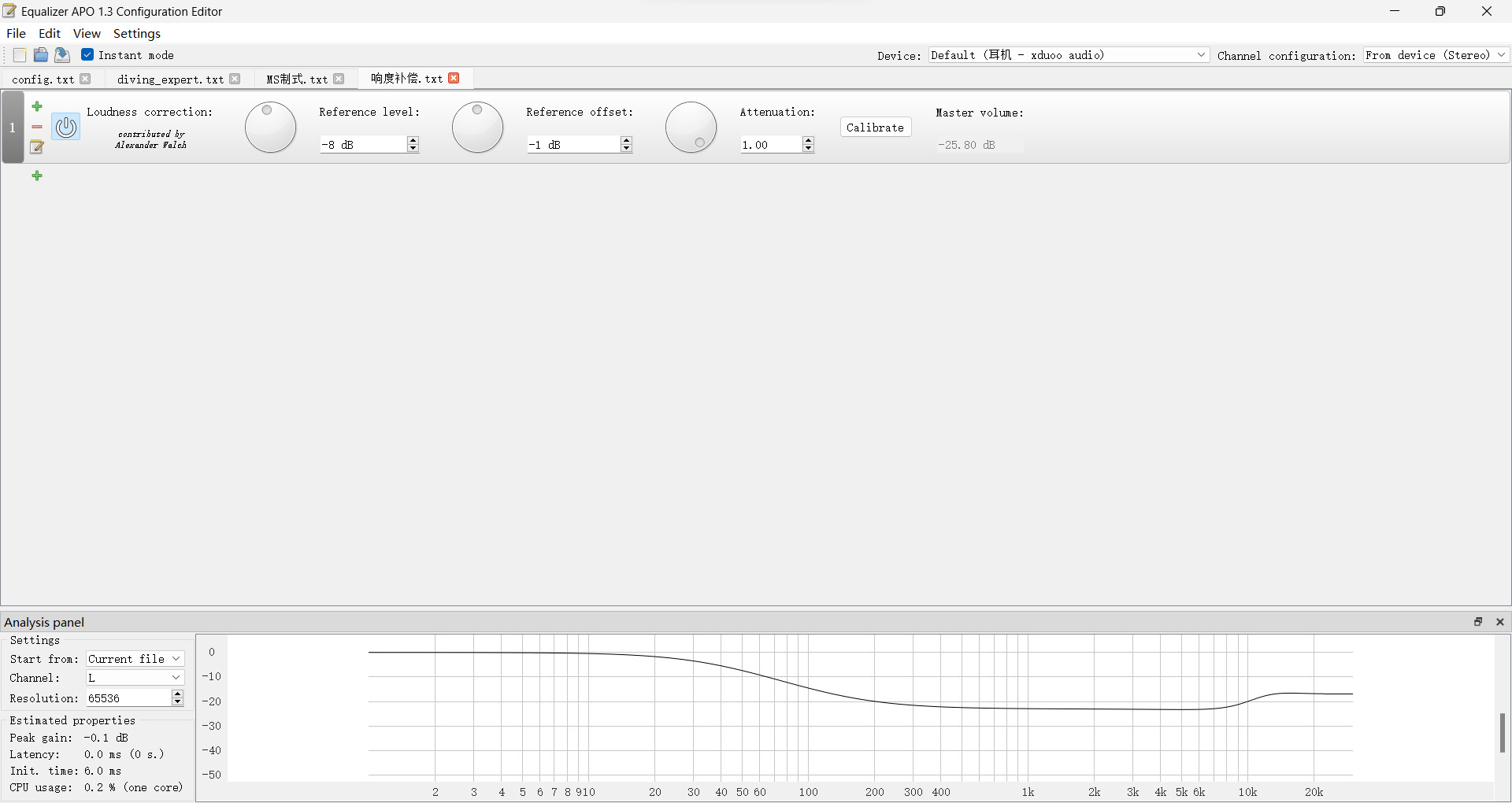
Task: Open the Channel configuration dropdown
Action: tap(1436, 55)
